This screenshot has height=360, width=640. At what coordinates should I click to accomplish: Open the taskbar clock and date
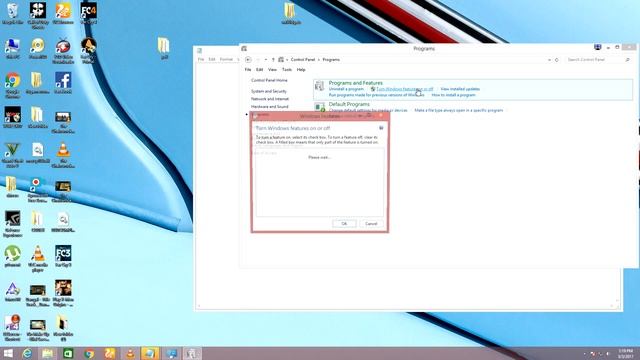click(x=625, y=353)
